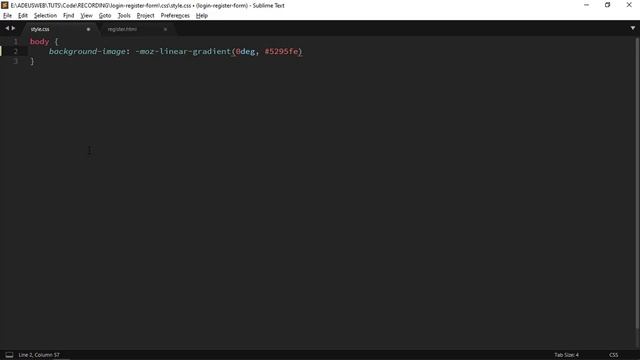Click the body selector text

[39, 42]
